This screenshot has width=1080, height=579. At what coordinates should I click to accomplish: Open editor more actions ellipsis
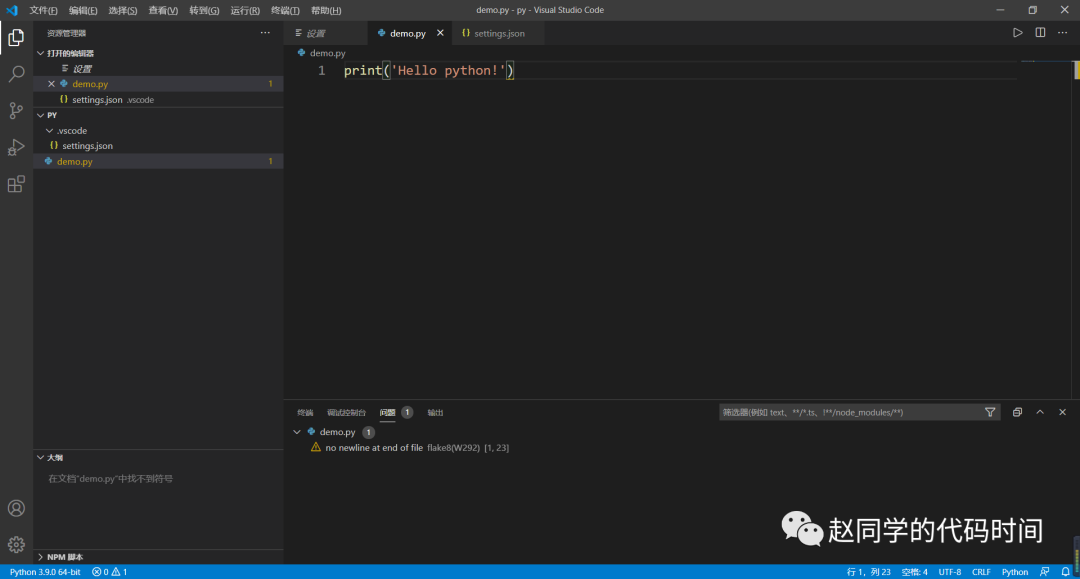click(x=1063, y=32)
